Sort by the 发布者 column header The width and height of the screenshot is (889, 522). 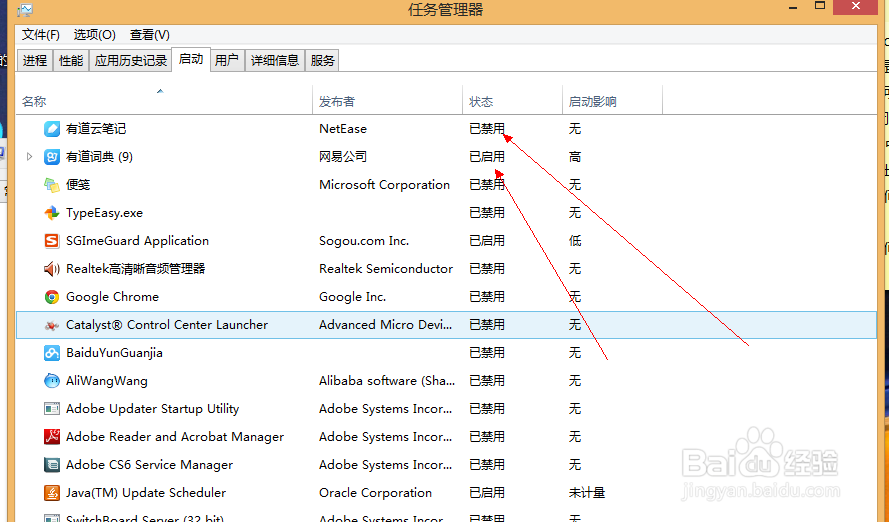[x=387, y=101]
